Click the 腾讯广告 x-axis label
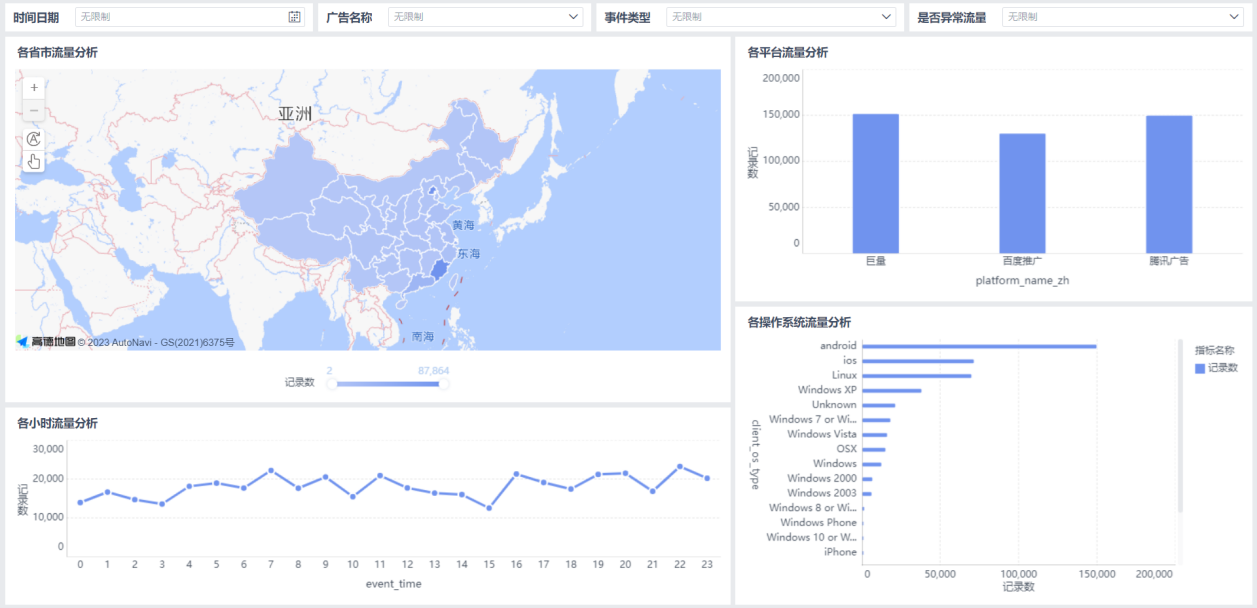 pyautogui.click(x=1169, y=261)
